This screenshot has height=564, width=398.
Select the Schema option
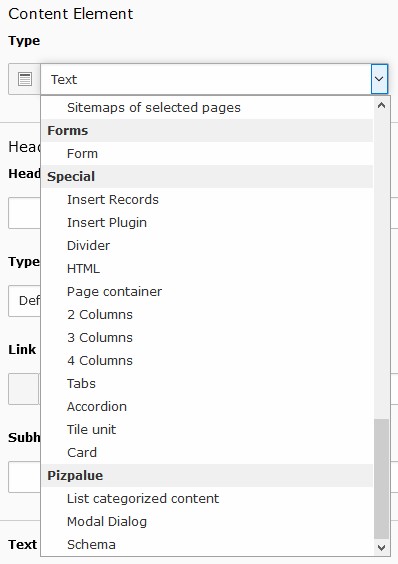point(207,545)
